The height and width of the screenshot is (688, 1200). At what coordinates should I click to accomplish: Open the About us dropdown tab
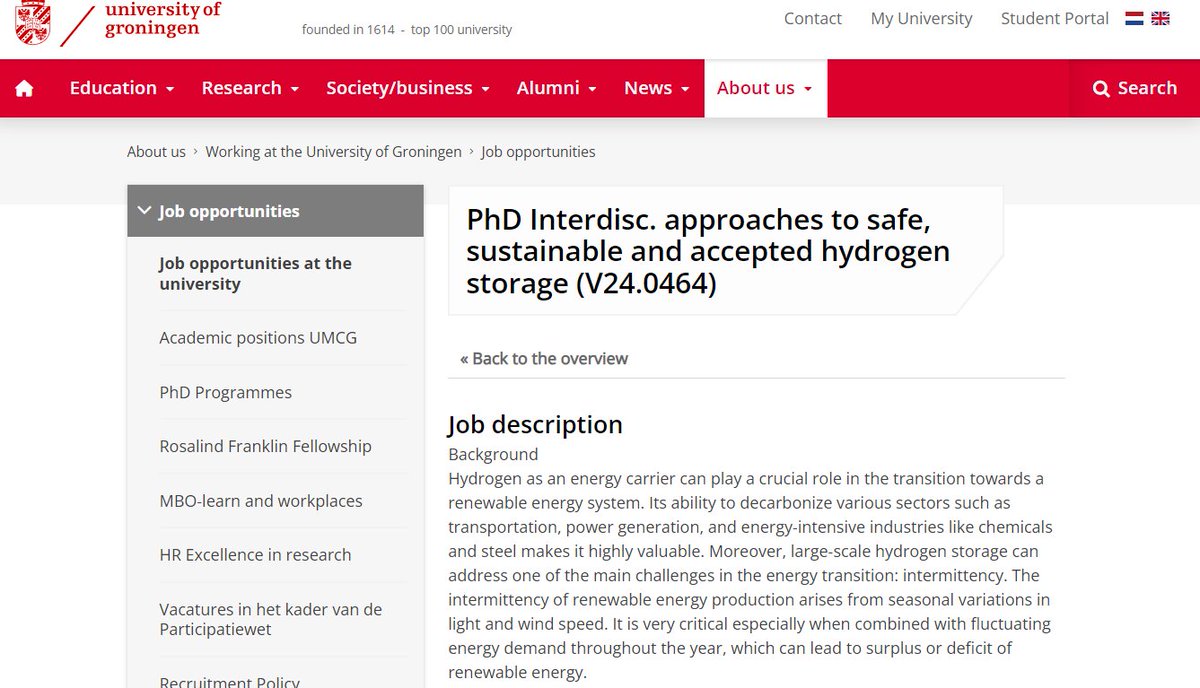coord(765,88)
